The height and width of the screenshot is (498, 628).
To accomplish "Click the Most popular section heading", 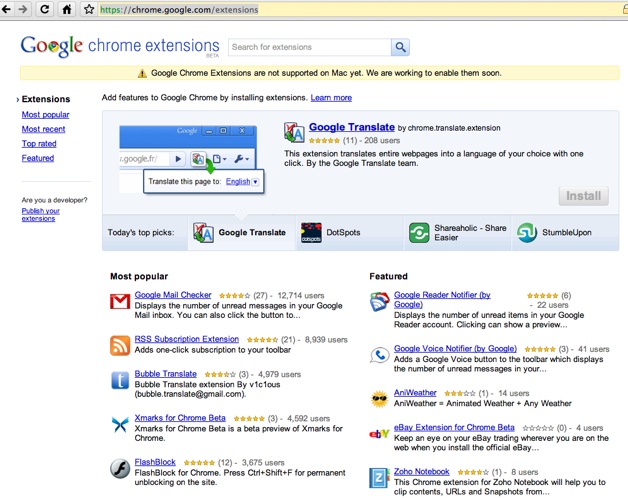I will pos(139,276).
